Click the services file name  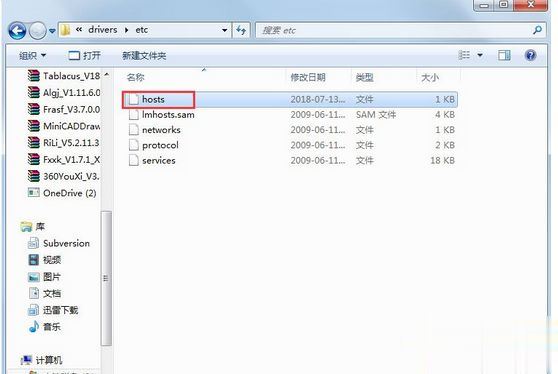[159, 160]
